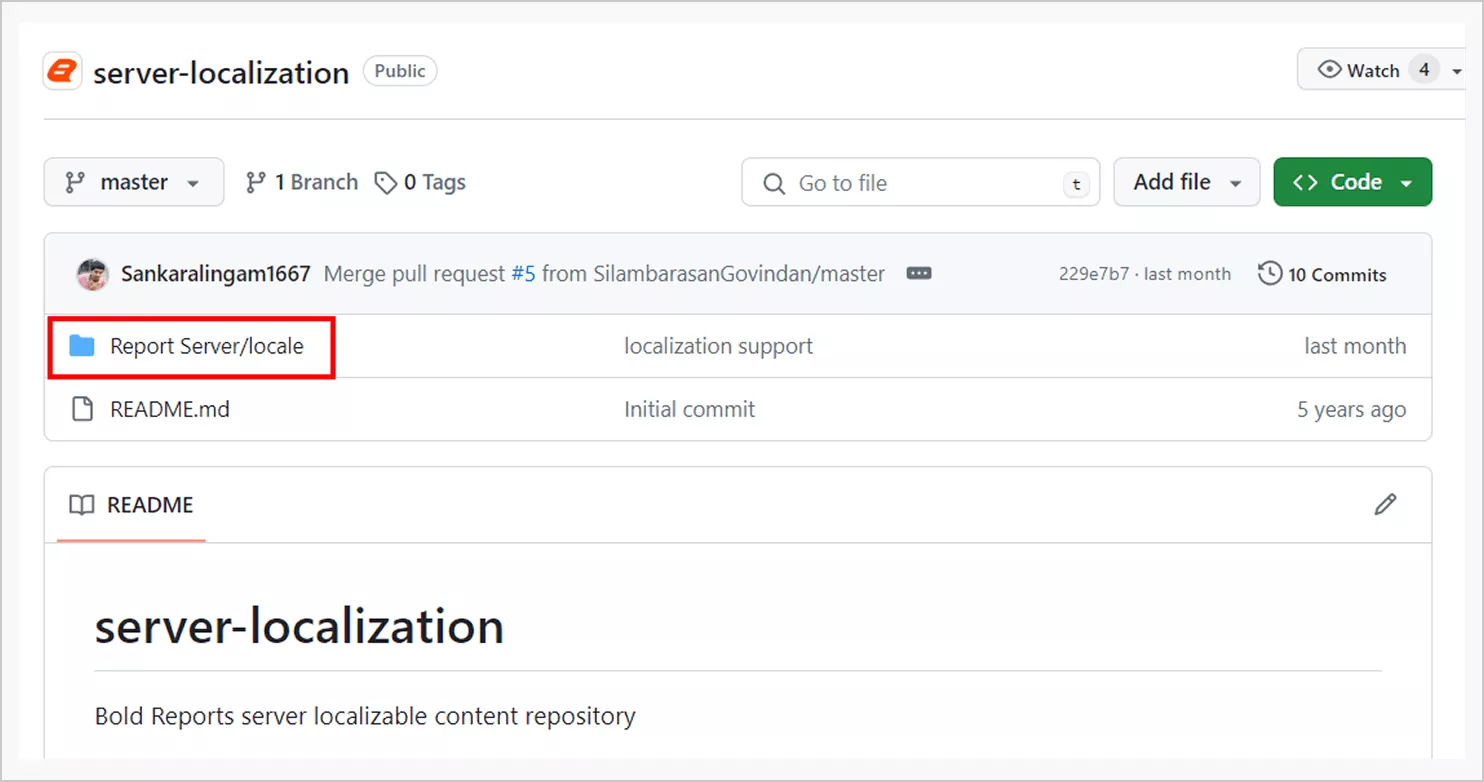Click the Bold Reports logo icon
The width and height of the screenshot is (1484, 782).
(x=61, y=70)
